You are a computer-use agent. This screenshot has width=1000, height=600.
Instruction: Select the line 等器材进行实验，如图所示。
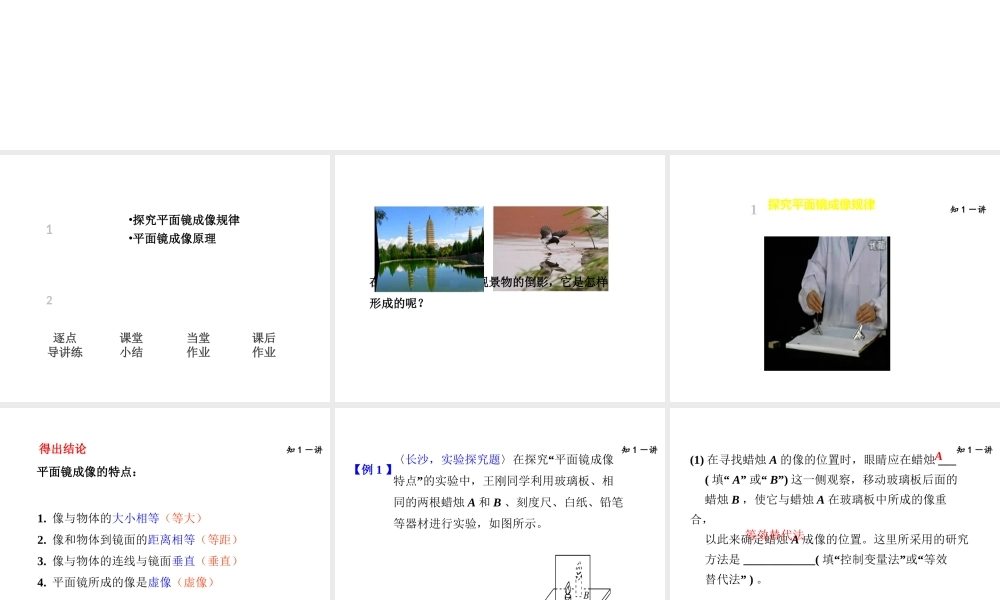tap(470, 523)
